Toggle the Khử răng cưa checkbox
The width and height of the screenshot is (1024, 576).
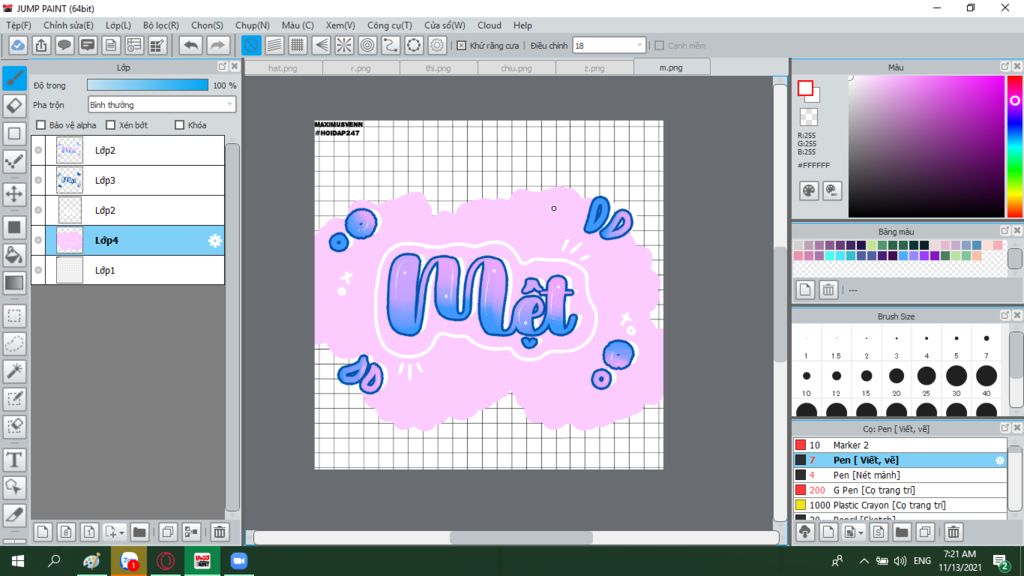[462, 46]
